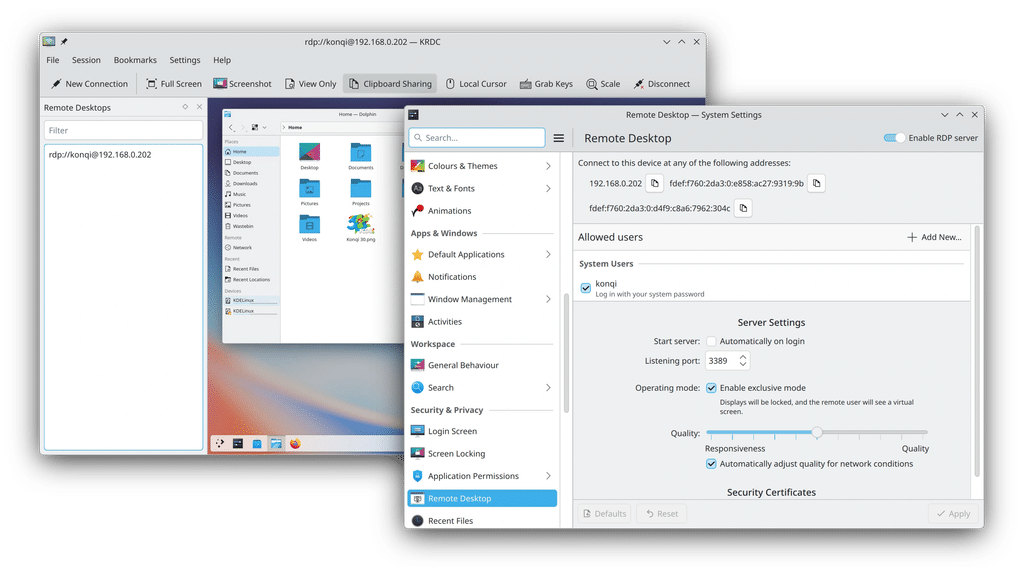Expand Search settings category

(x=482, y=388)
